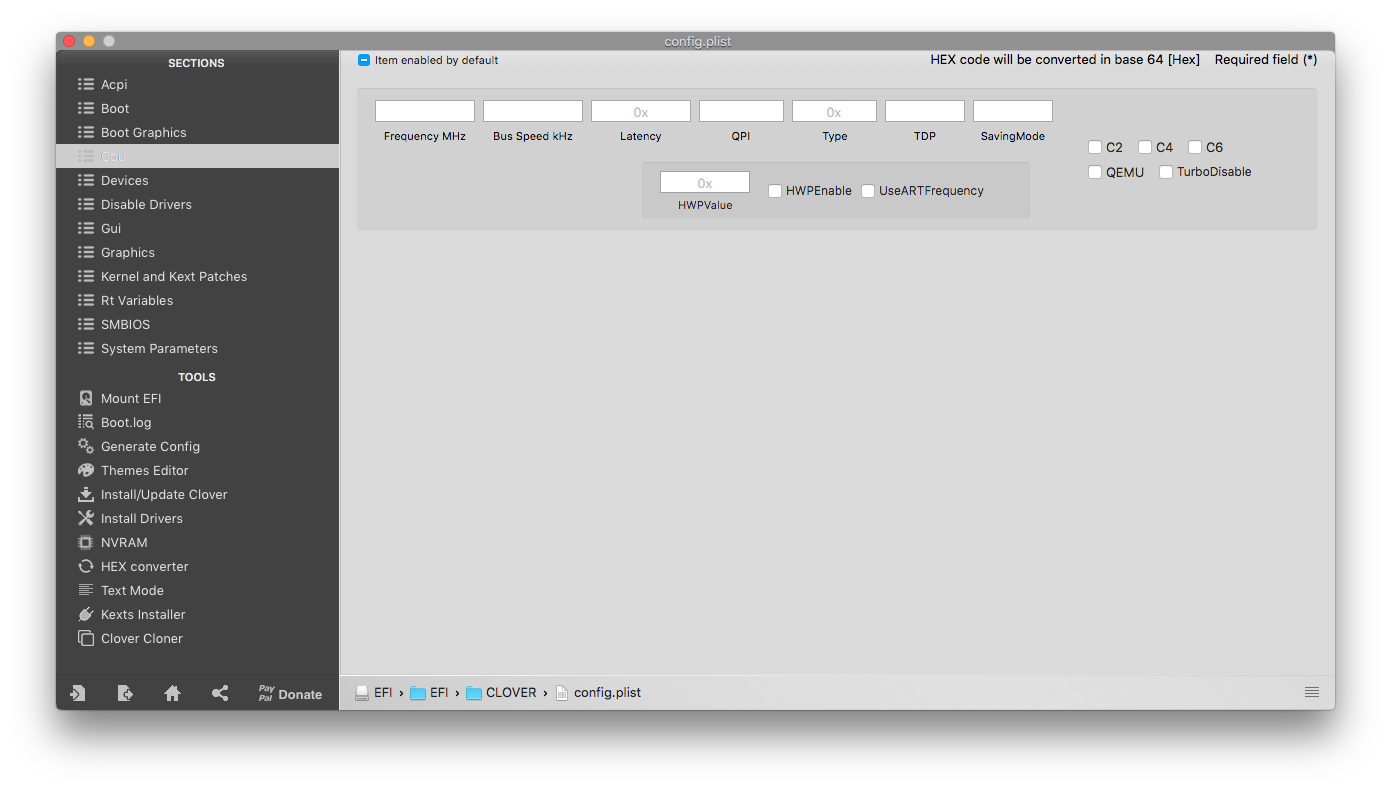This screenshot has width=1391, height=790.
Task: Open the Install Drivers tool
Action: point(197,518)
